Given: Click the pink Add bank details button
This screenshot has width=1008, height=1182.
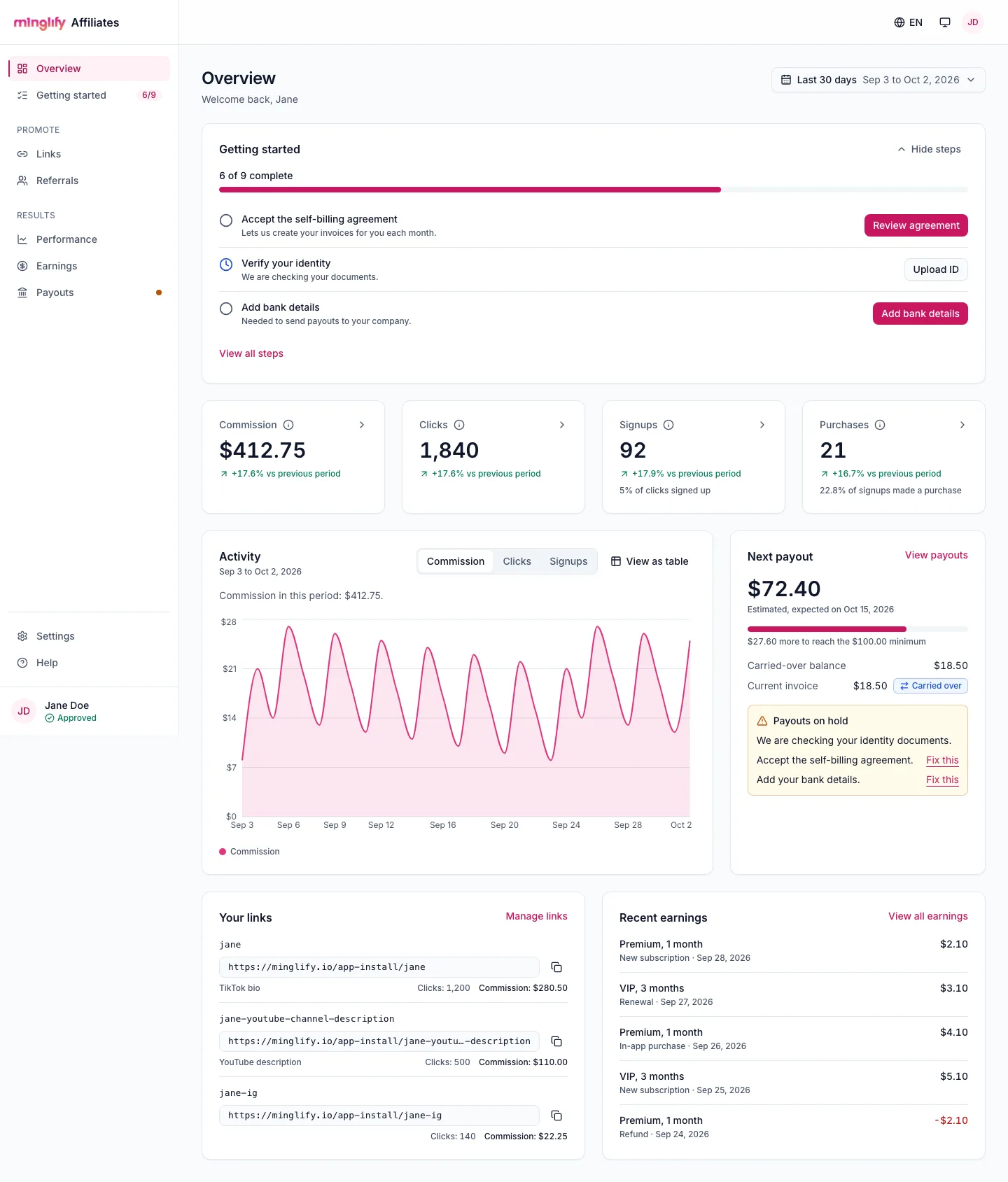Looking at the screenshot, I should pyautogui.click(x=920, y=314).
